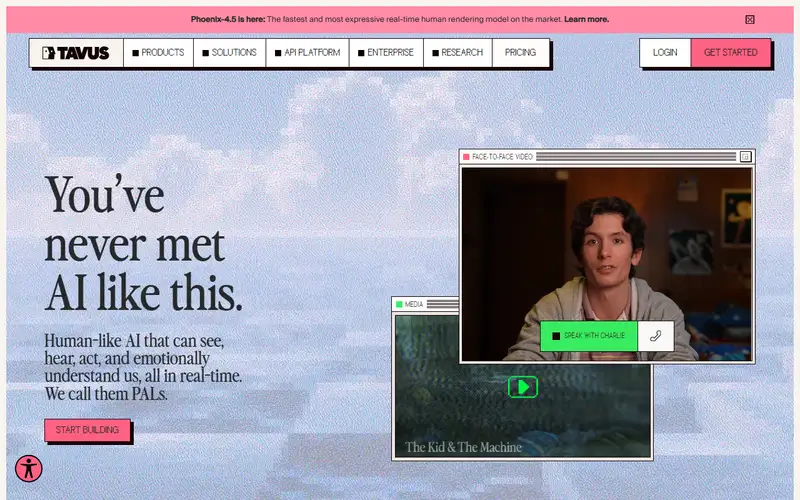Click the Speak with Charlie button

(589, 336)
